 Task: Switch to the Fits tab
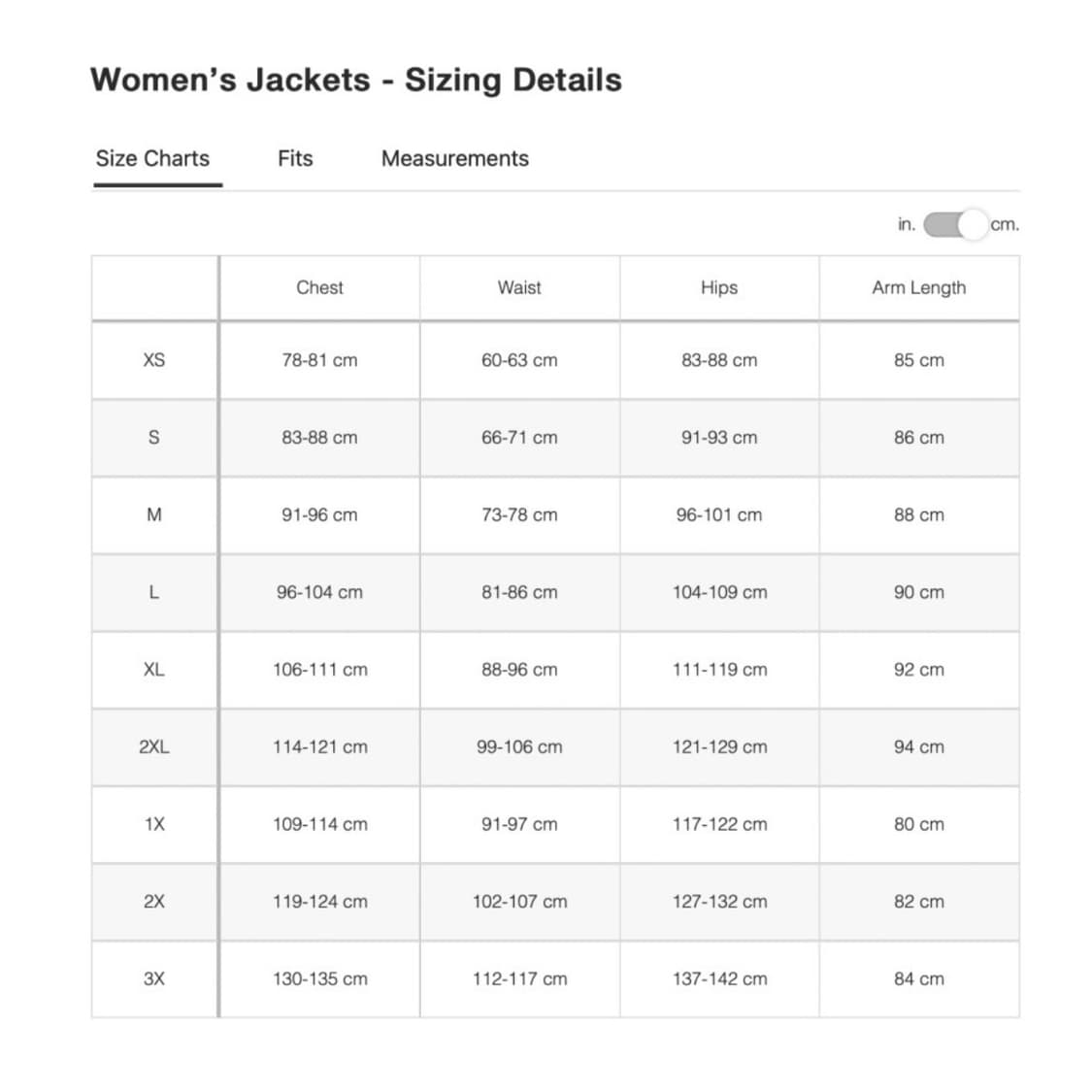point(295,158)
